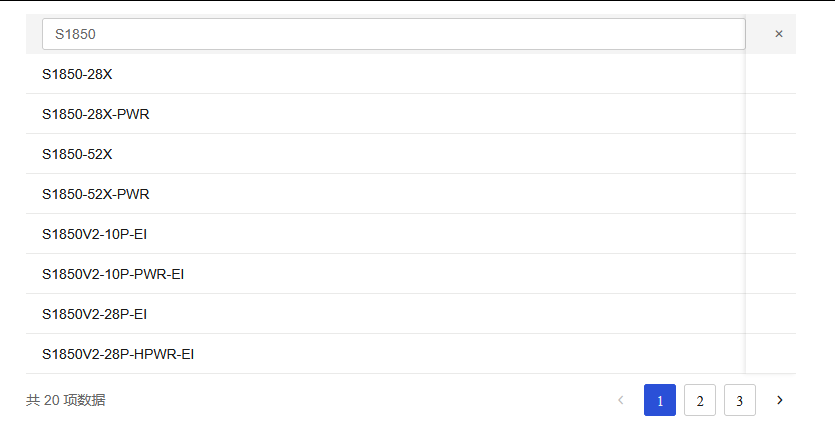Click the search field containing S1850
The height and width of the screenshot is (435, 835).
click(393, 34)
